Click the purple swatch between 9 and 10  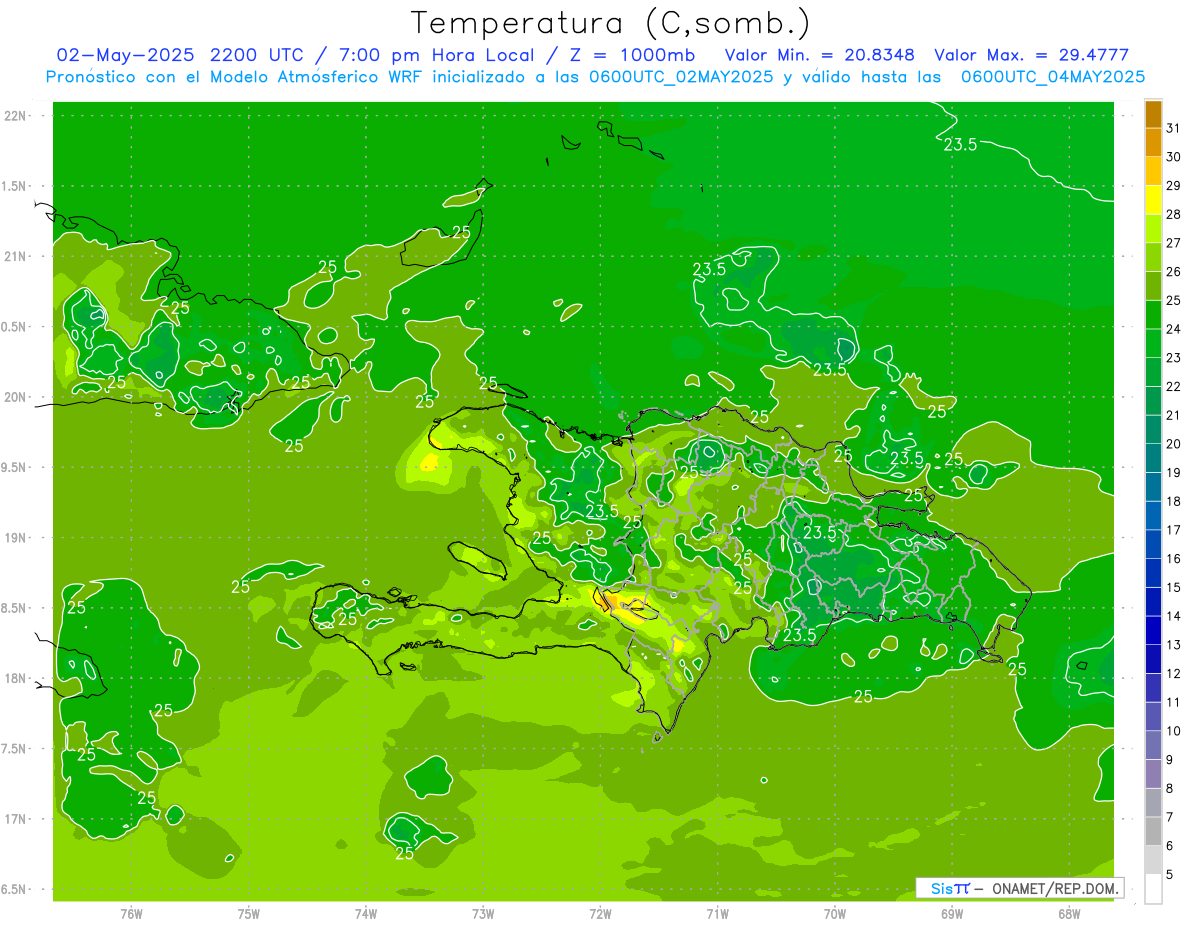(1153, 745)
